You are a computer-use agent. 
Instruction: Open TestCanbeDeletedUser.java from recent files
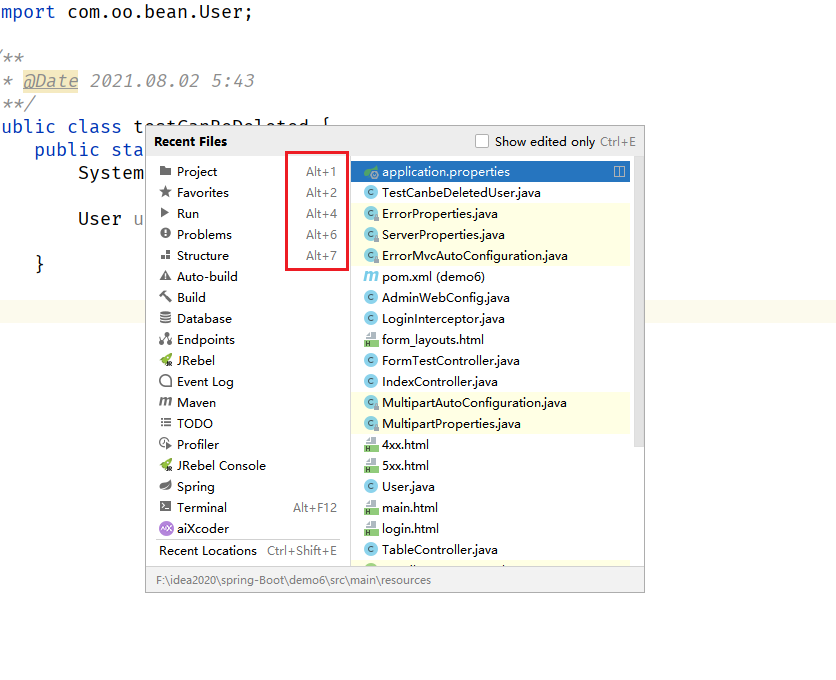click(x=461, y=192)
